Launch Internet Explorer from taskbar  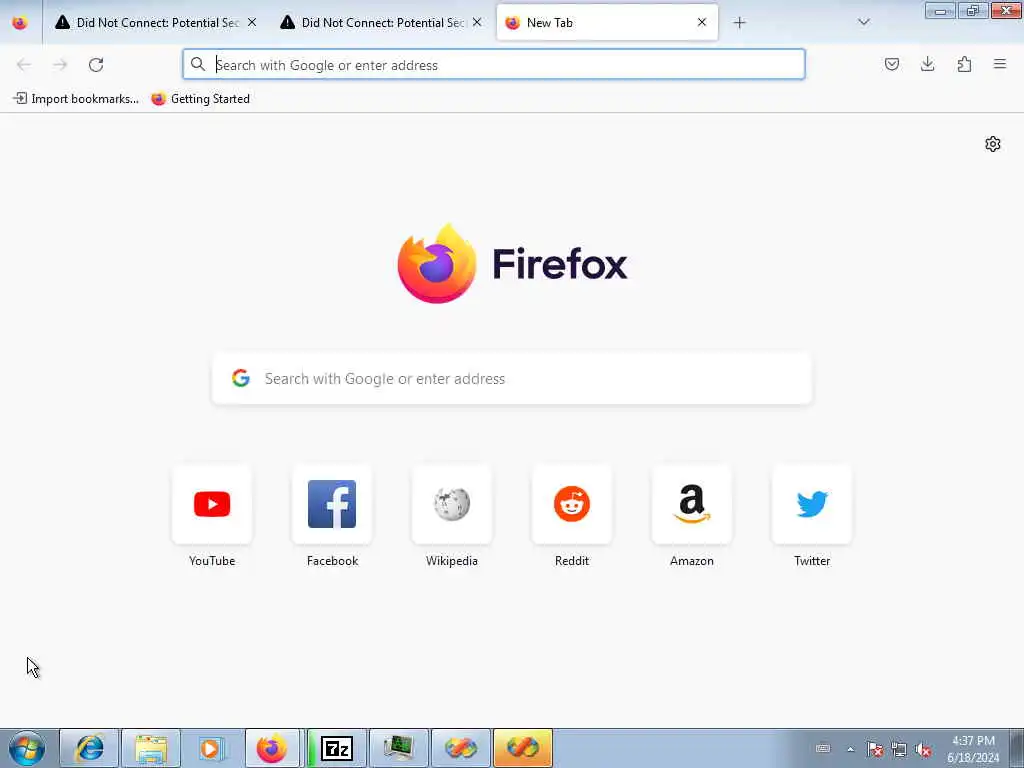(89, 748)
